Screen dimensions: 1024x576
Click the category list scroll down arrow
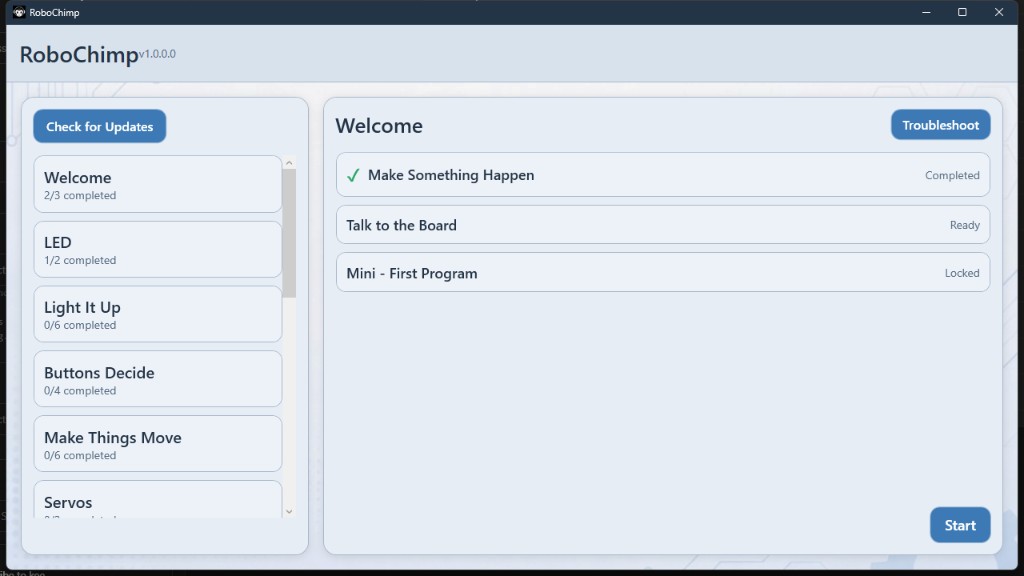[289, 512]
